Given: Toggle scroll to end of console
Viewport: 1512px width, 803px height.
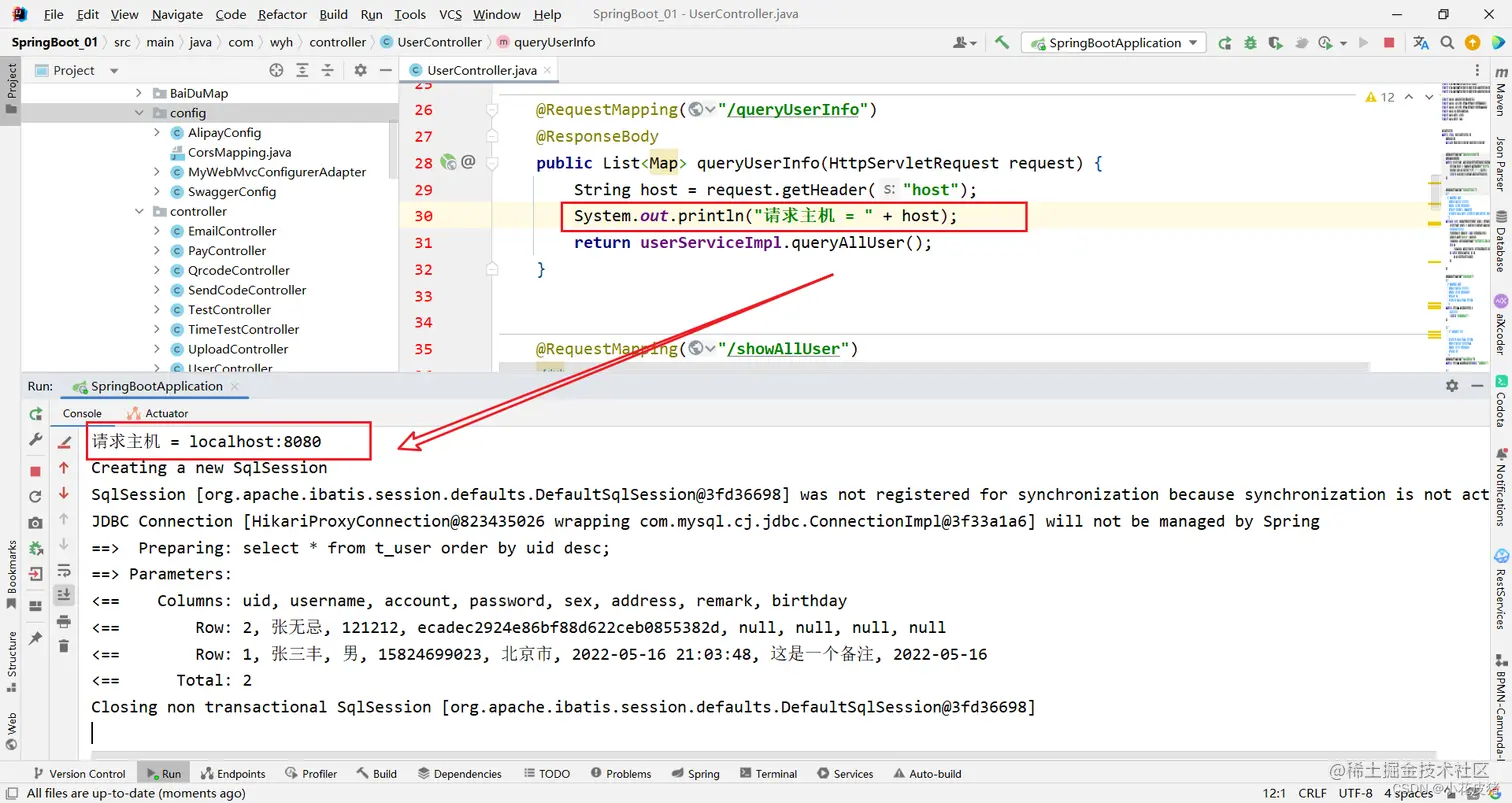Looking at the screenshot, I should tap(64, 595).
